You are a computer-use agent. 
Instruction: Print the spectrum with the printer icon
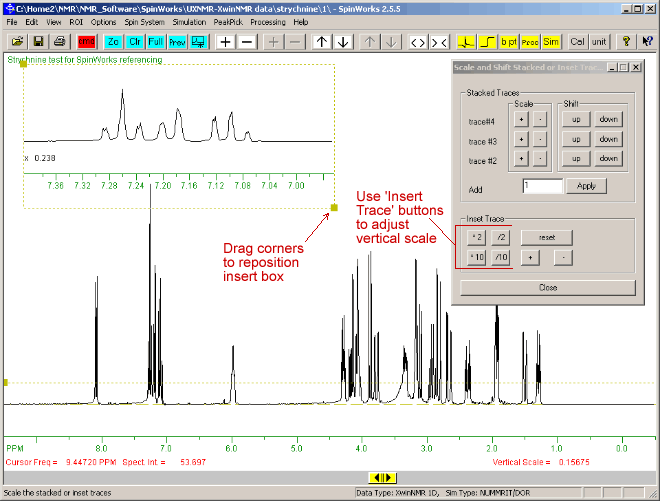coord(60,42)
